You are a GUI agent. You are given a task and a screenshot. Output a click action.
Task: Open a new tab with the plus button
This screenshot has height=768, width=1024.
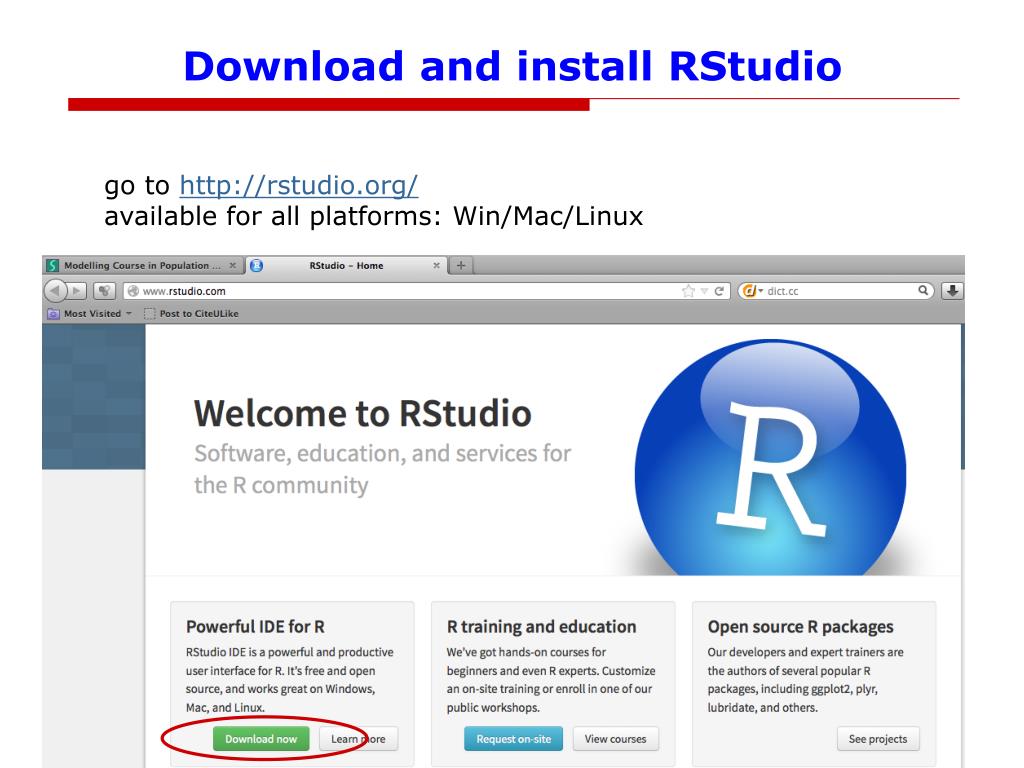(x=460, y=265)
